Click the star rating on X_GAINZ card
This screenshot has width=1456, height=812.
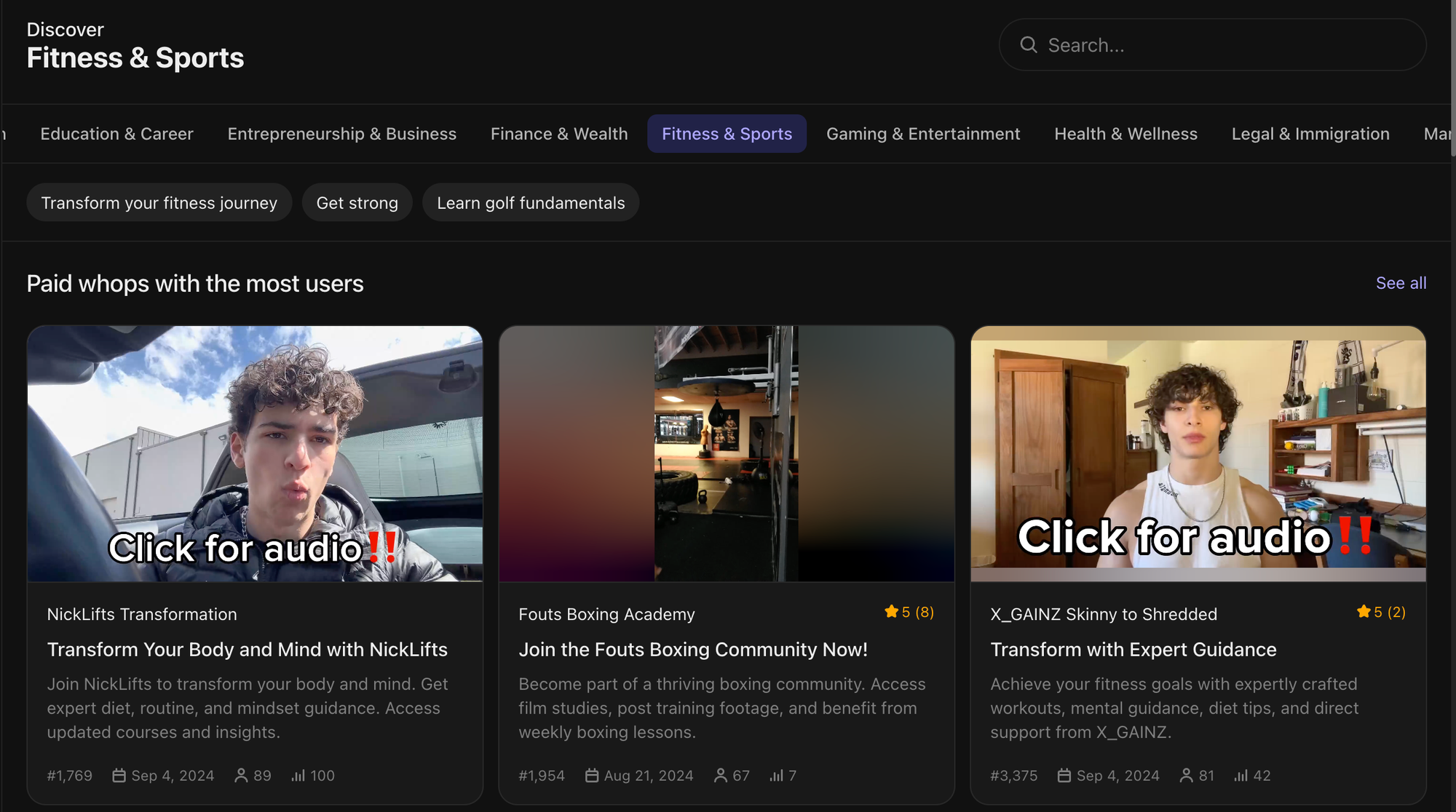click(1380, 612)
